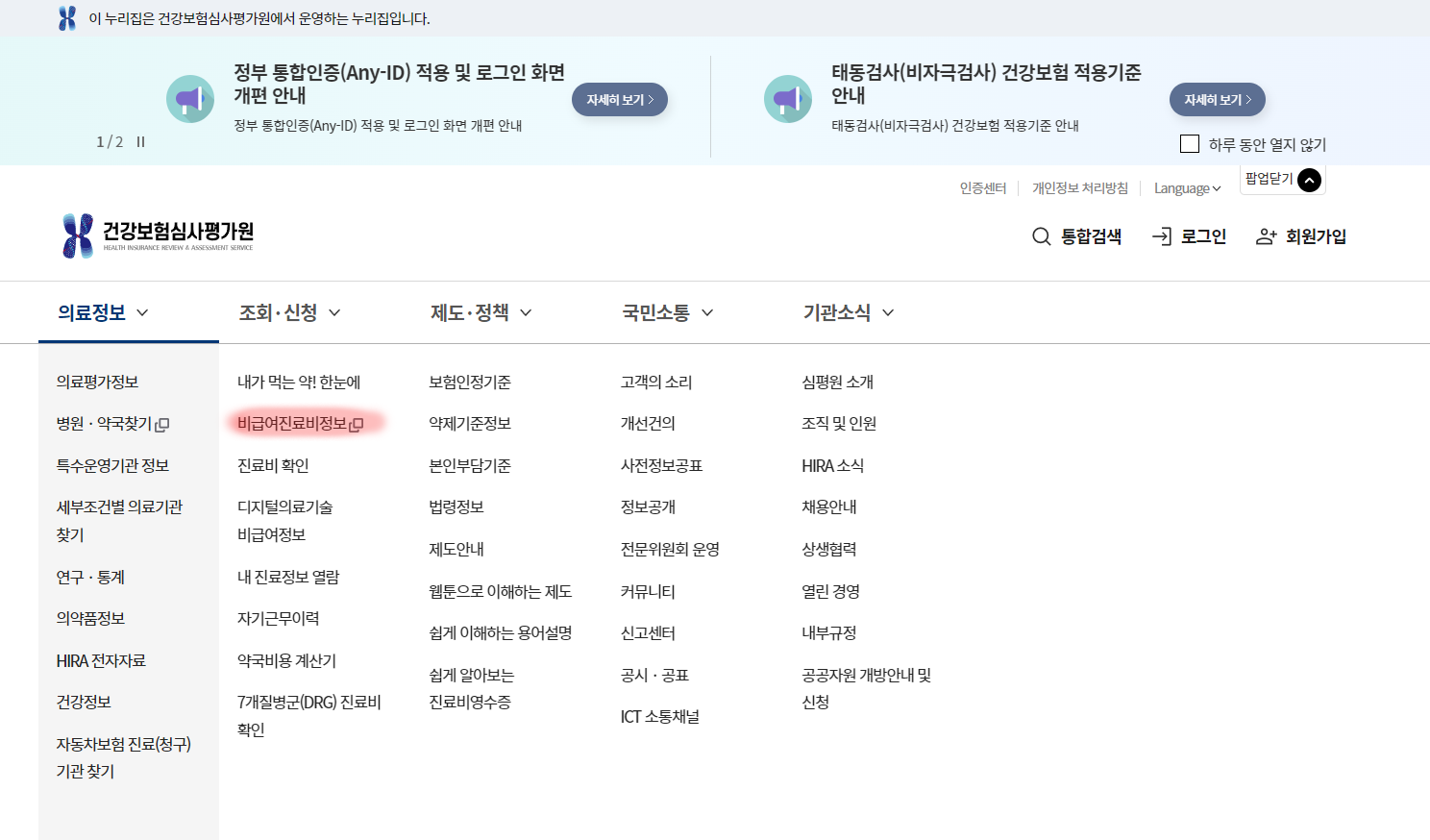Expand the 조회·신청 menu
1430x840 pixels.
click(x=289, y=312)
